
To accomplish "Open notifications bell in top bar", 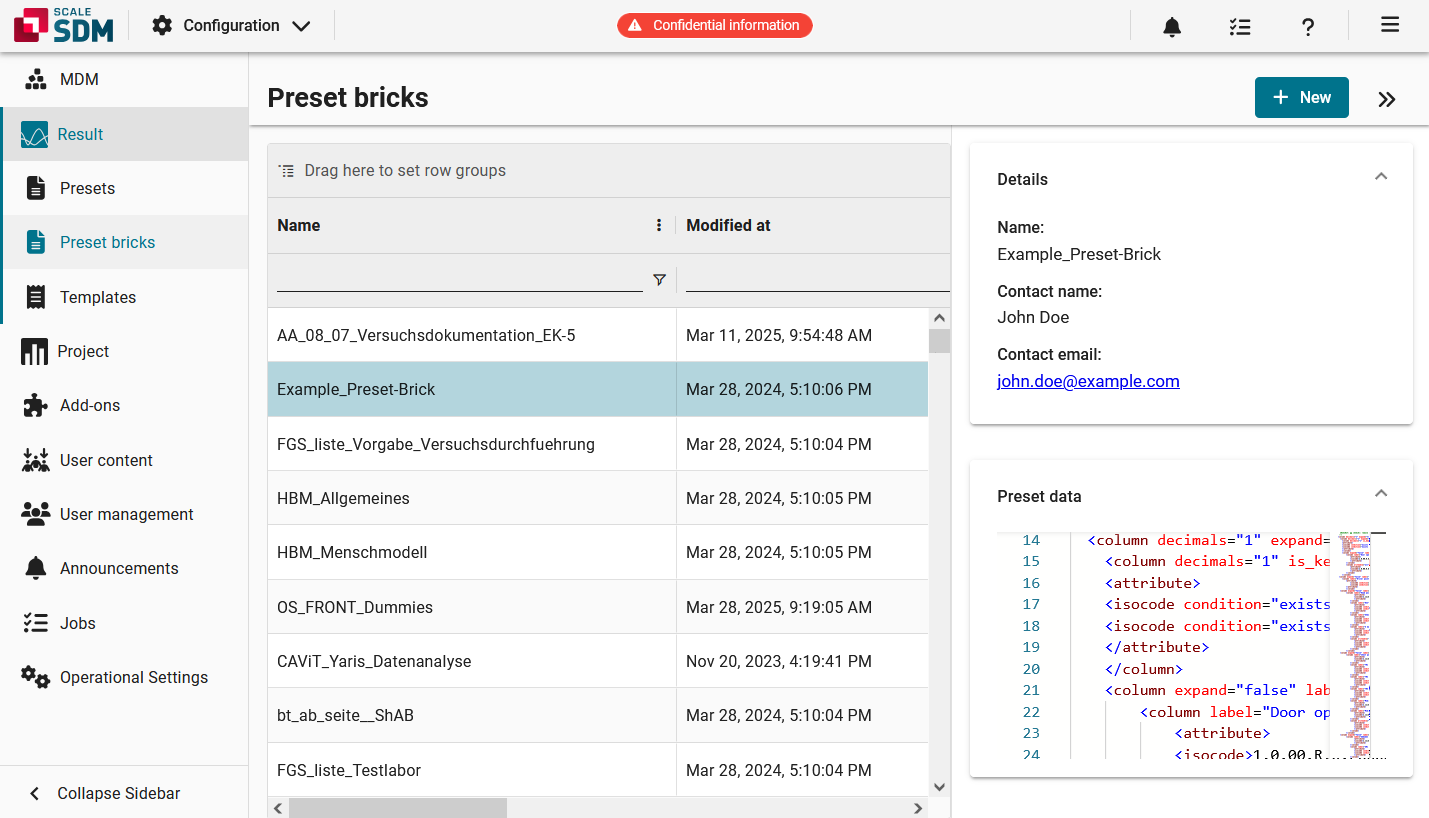I will point(1172,27).
